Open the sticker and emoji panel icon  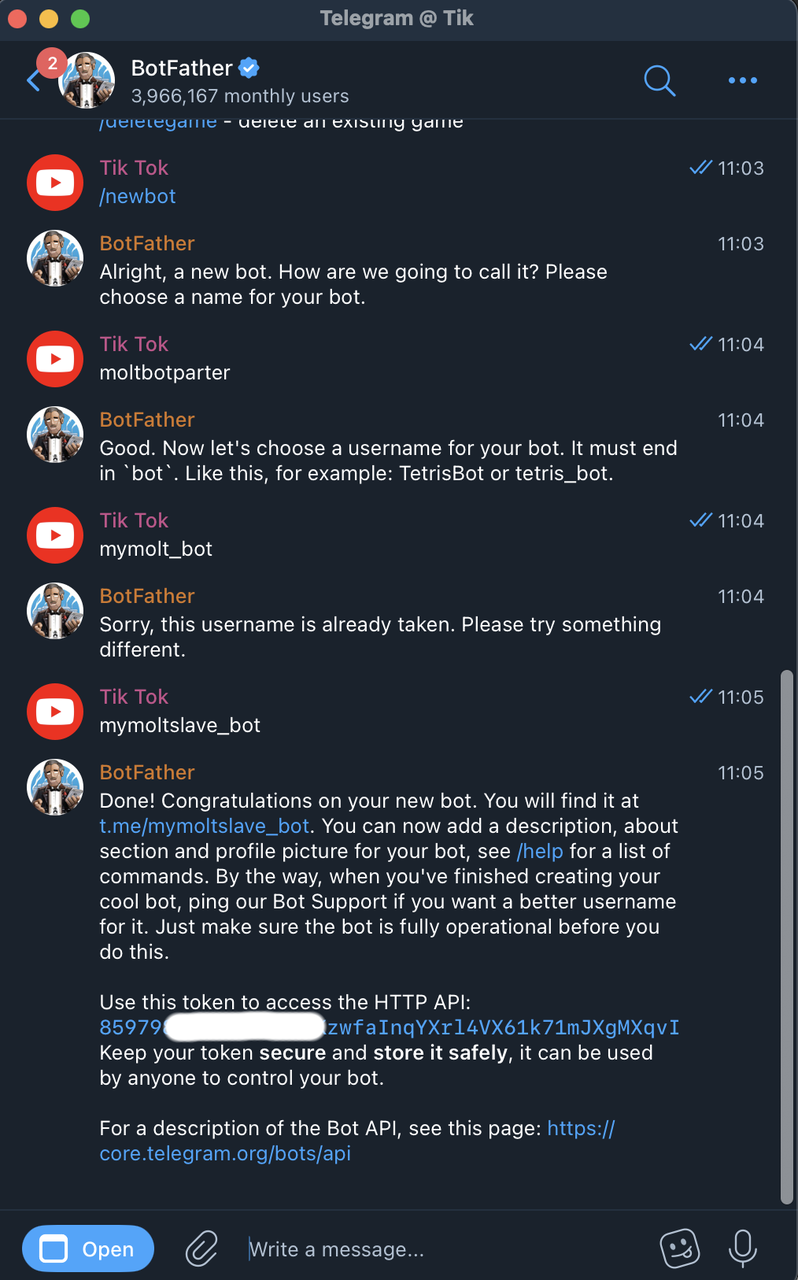pos(680,1248)
